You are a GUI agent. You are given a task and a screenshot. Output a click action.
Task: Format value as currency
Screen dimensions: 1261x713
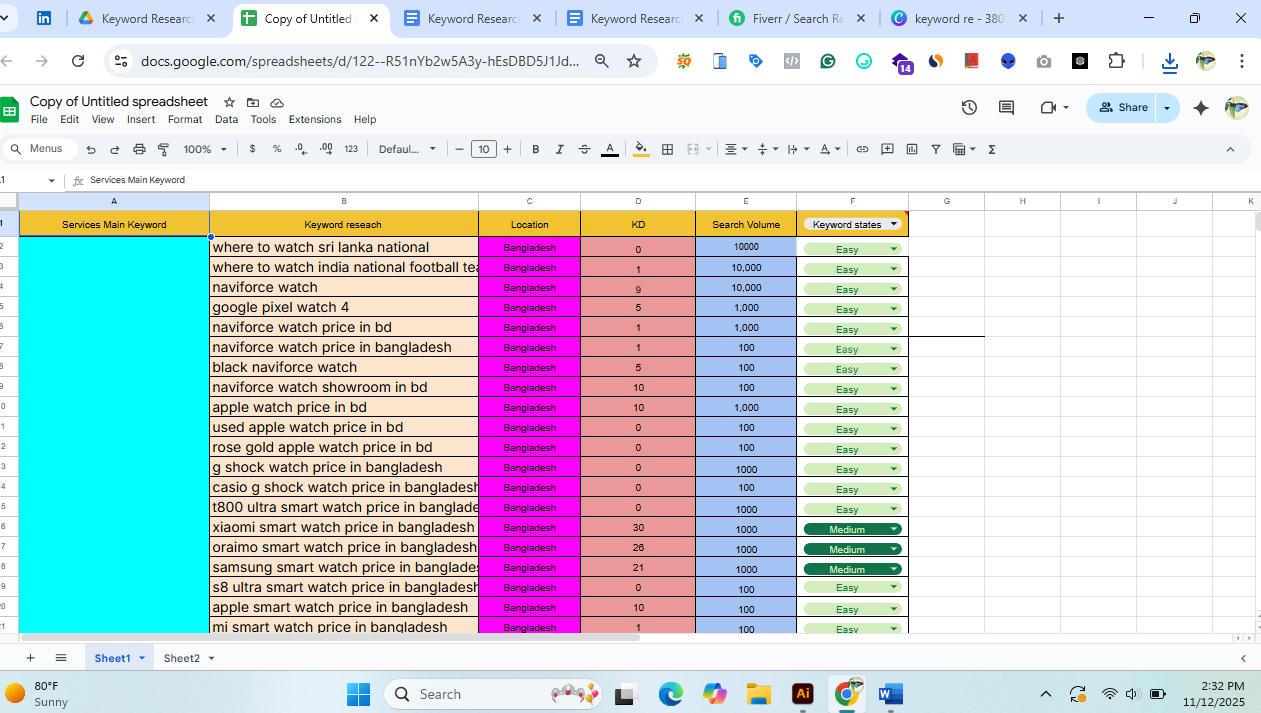tap(252, 148)
